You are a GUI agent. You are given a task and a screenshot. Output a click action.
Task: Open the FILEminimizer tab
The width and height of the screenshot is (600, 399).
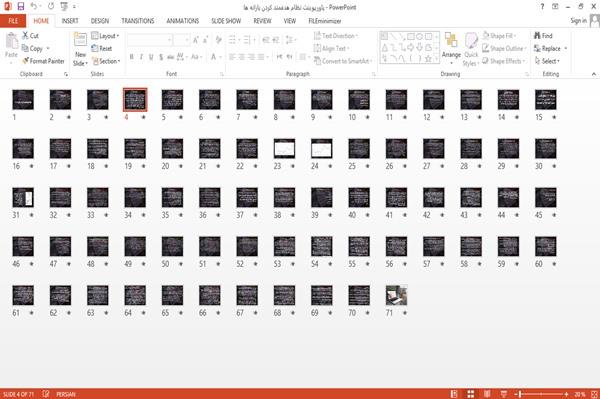point(324,21)
